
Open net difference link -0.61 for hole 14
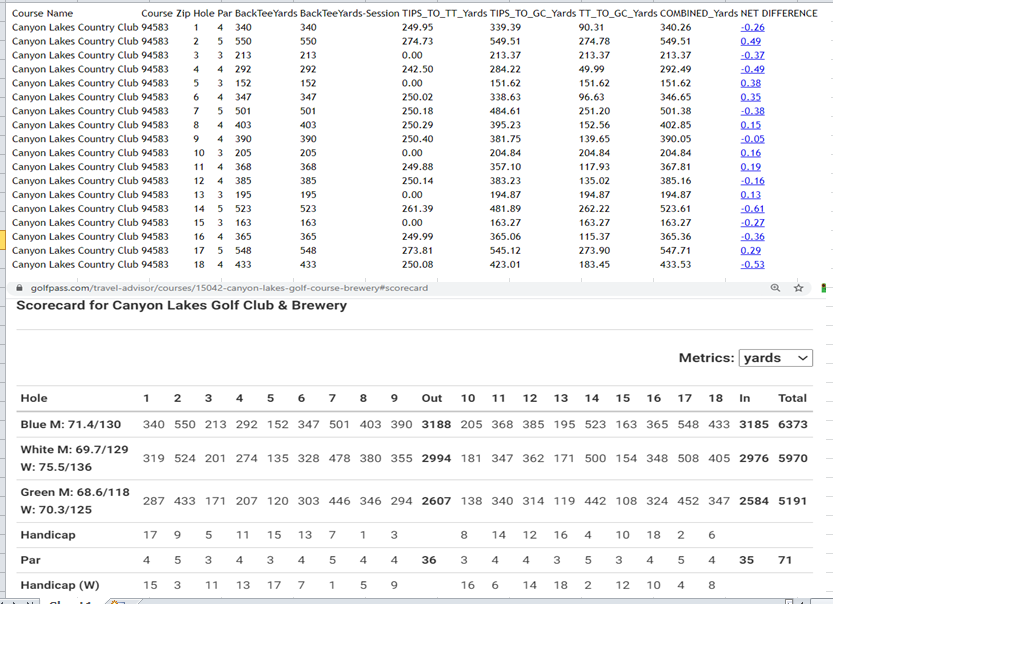[752, 209]
